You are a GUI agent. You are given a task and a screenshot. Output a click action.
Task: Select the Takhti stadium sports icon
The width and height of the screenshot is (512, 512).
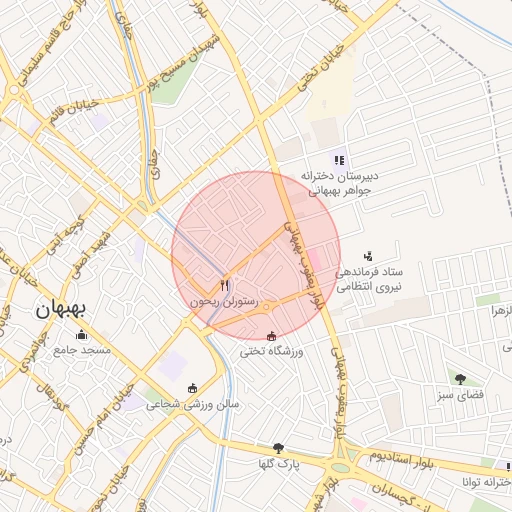pyautogui.click(x=272, y=336)
